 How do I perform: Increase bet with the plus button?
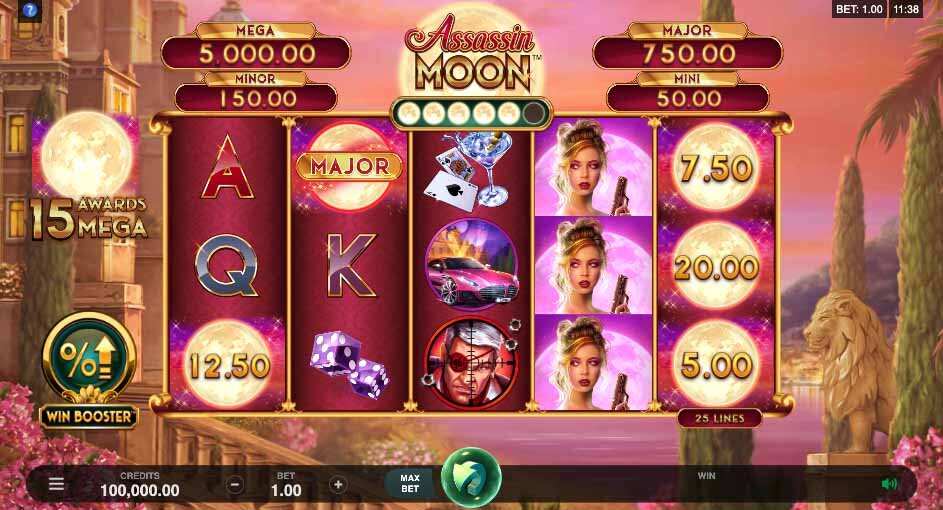(338, 484)
